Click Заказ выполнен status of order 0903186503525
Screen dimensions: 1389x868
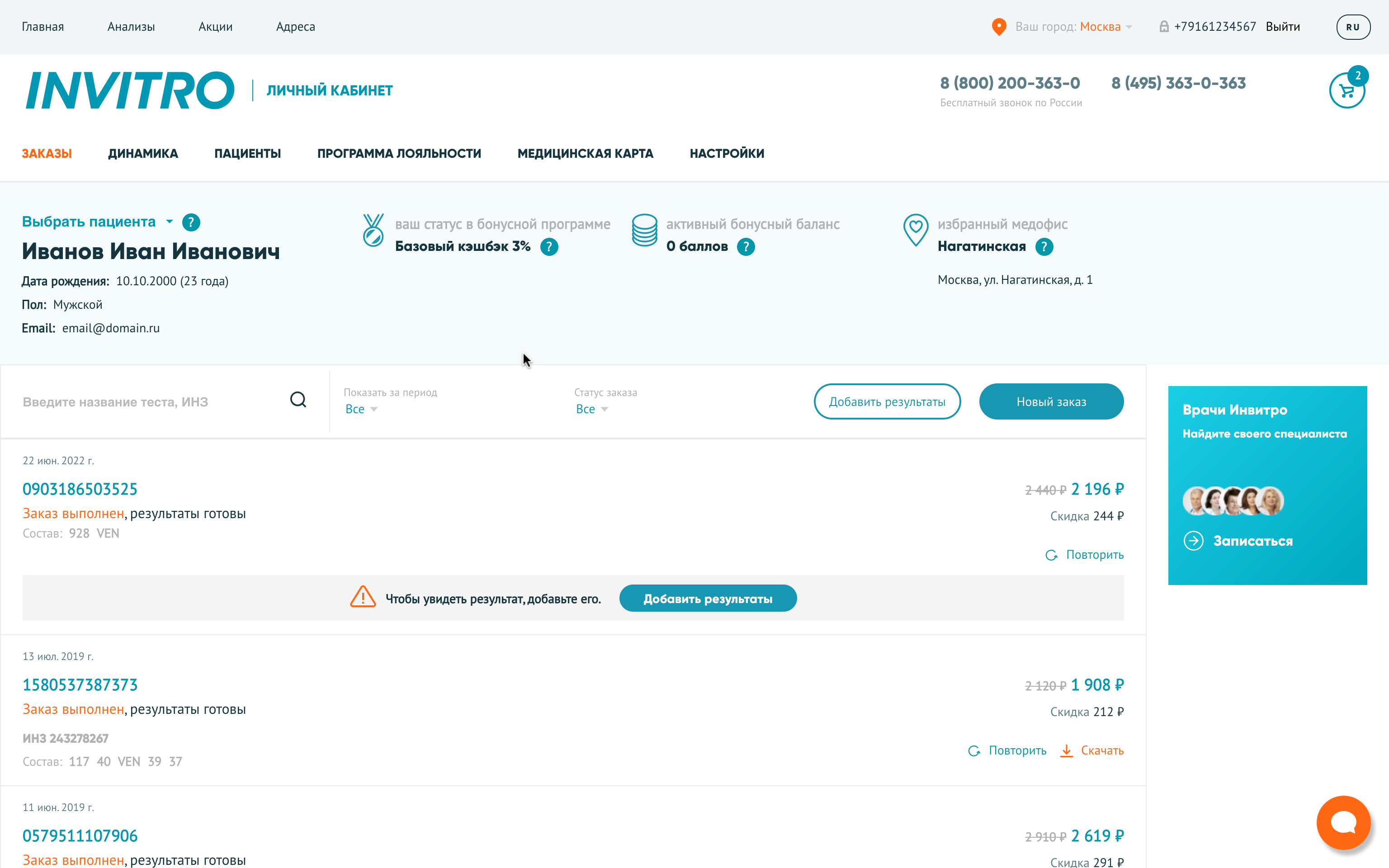(73, 514)
